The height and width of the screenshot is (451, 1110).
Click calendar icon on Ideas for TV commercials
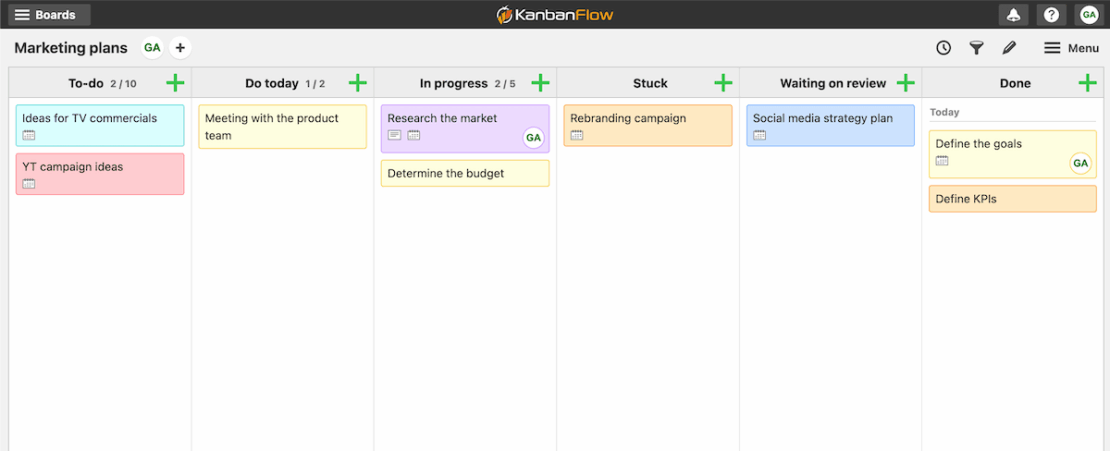(28, 135)
